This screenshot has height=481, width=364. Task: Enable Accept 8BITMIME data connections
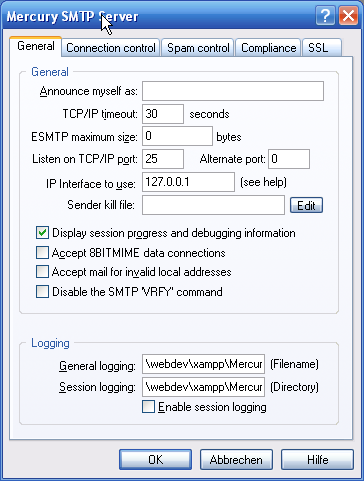click(42, 253)
